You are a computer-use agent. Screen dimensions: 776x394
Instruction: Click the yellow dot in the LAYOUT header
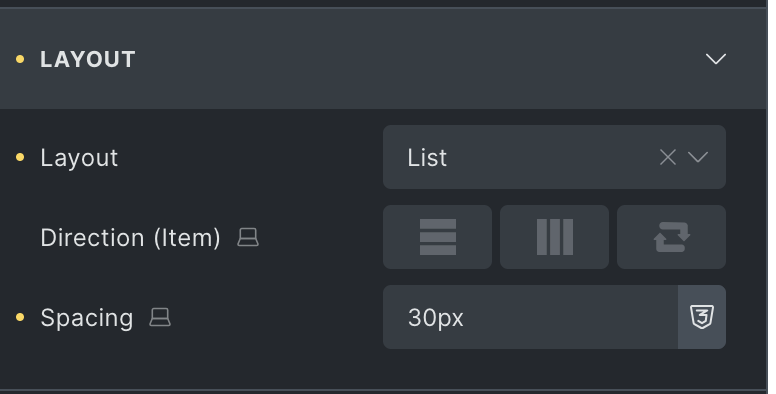pos(20,59)
